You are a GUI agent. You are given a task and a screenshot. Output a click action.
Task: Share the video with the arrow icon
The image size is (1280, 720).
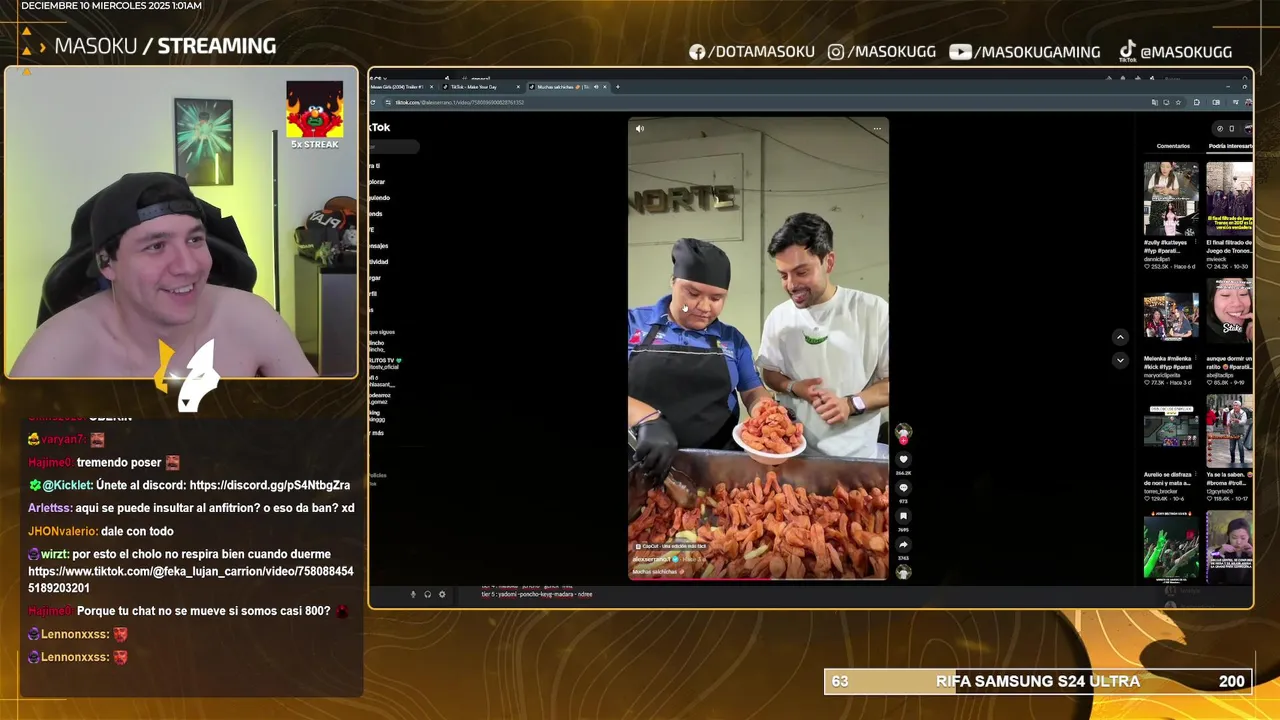click(x=903, y=545)
